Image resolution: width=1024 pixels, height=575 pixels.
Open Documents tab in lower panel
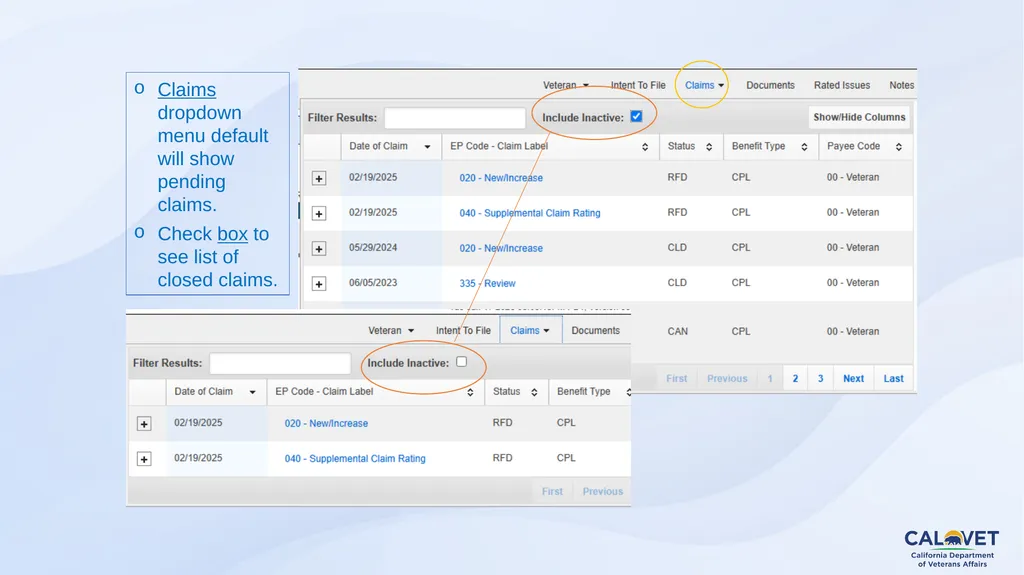point(596,331)
